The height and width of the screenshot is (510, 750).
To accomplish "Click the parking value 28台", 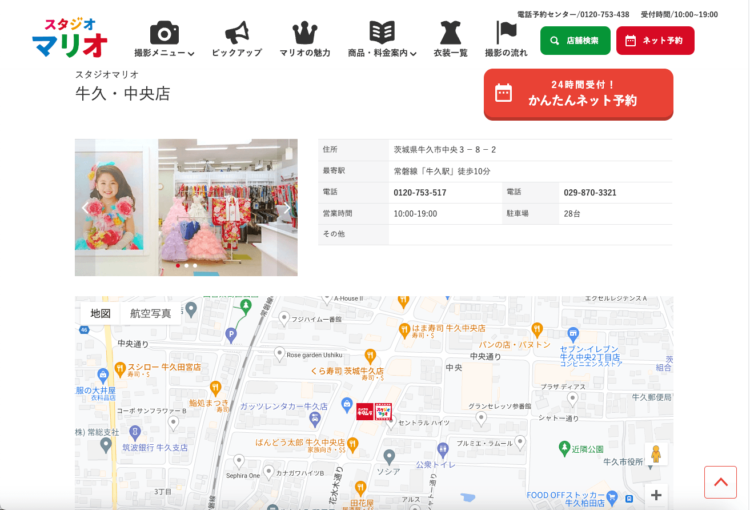I will [572, 214].
